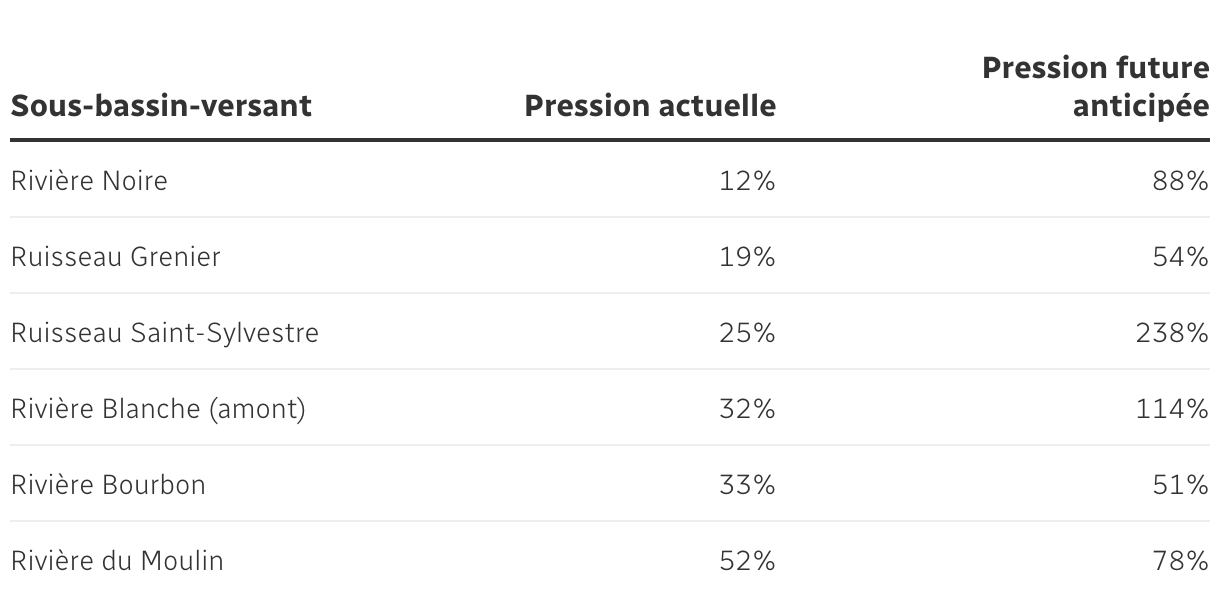The image size is (1220, 606).
Task: Click the 32% value for Rivière Blanche
Action: [x=747, y=409]
